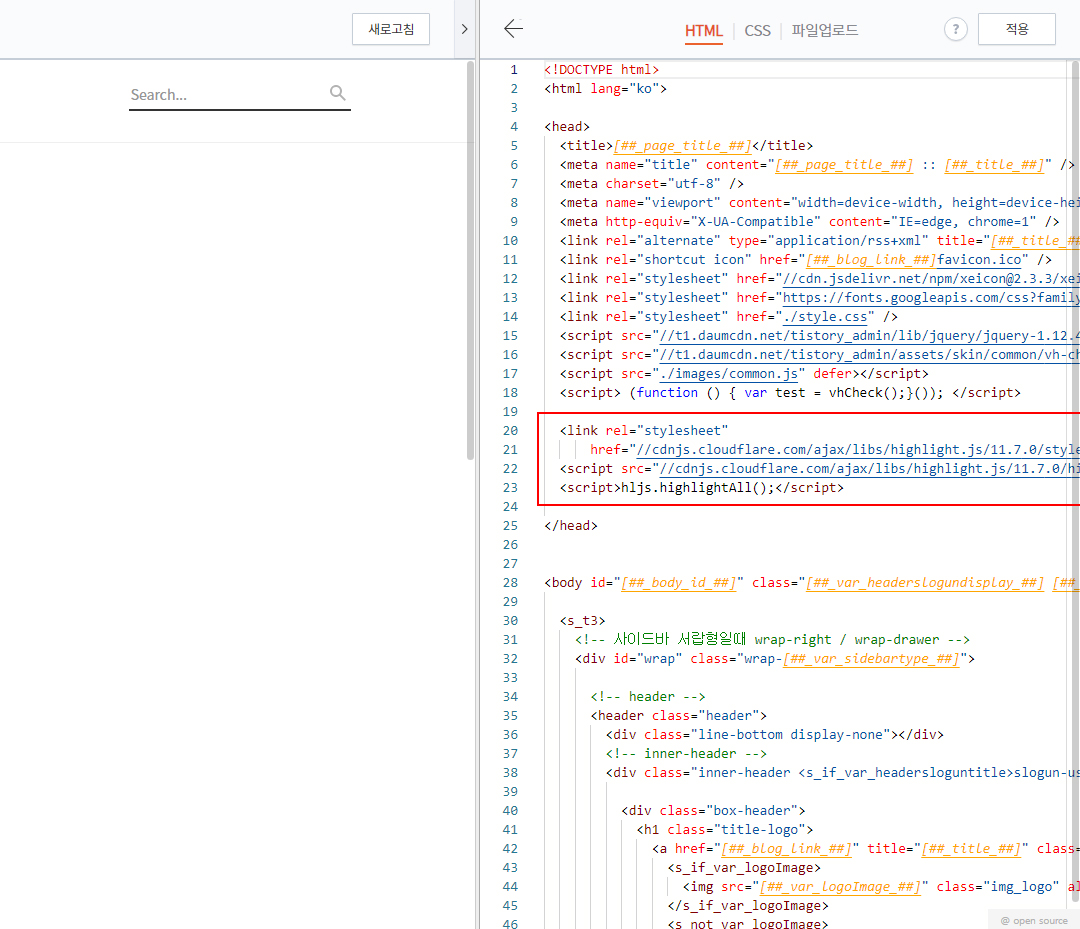Click the header class="header" line
1080x929 pixels.
[x=678, y=716]
